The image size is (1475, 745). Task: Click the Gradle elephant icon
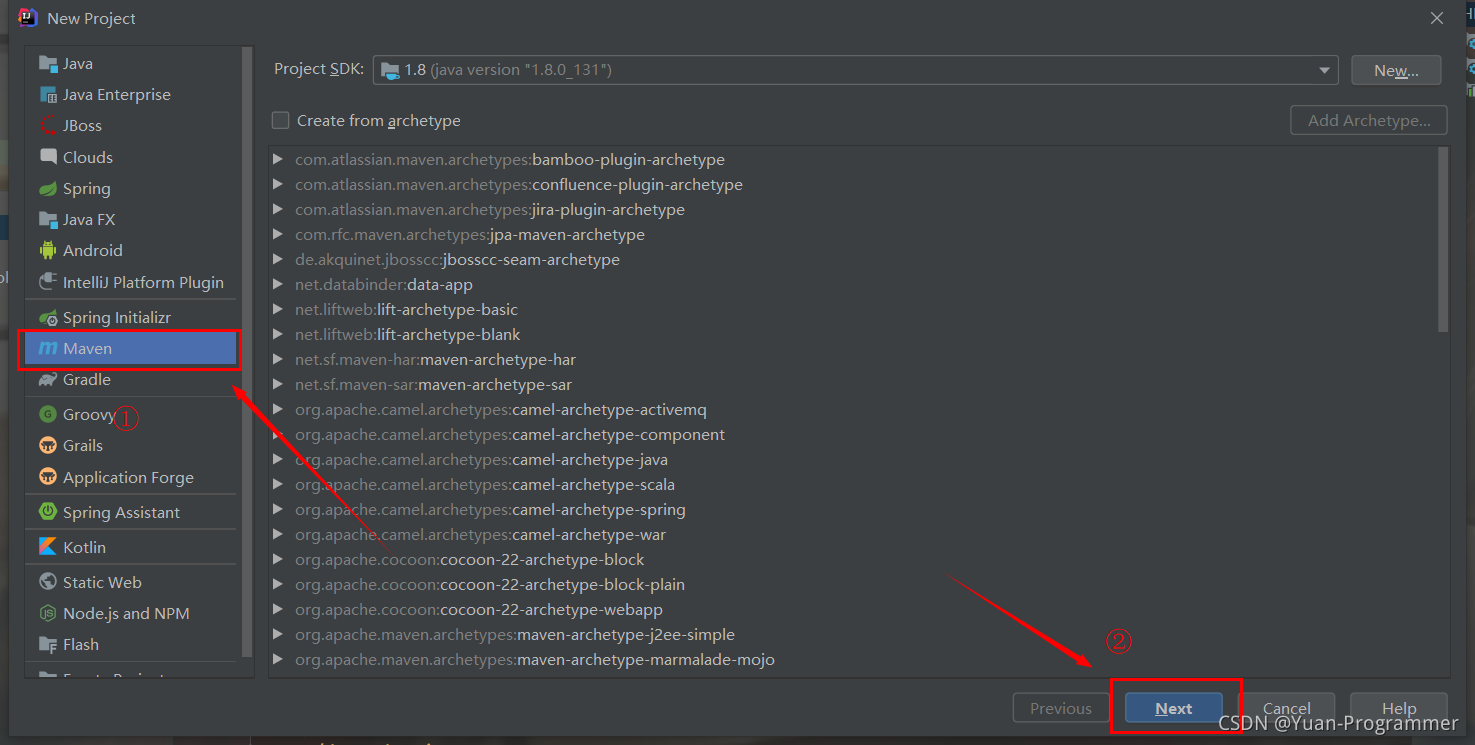(48, 380)
